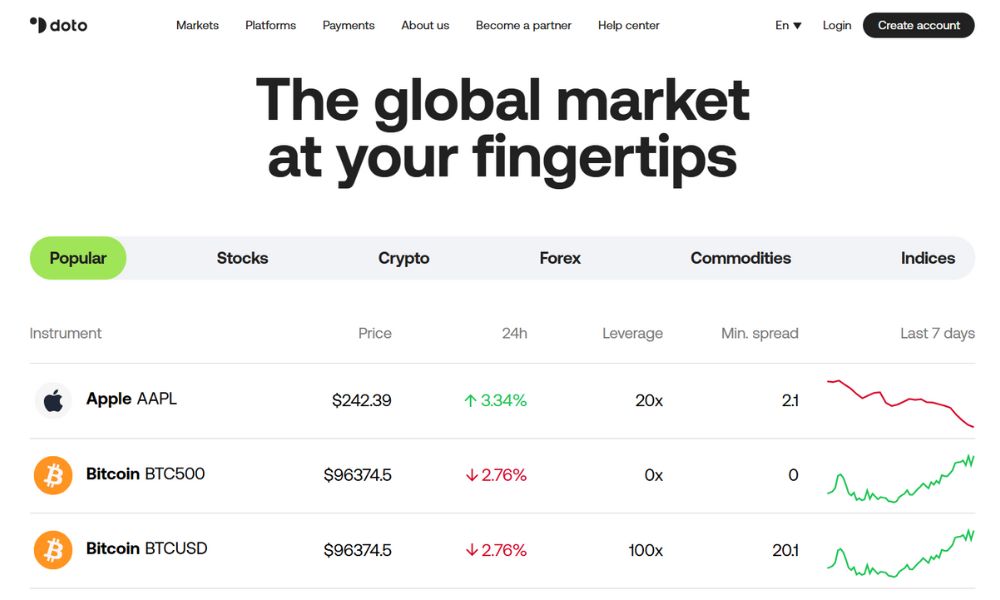Screen dimensions: 1000x600
Task: Click the red down arrow for BTC500
Action: [472, 476]
